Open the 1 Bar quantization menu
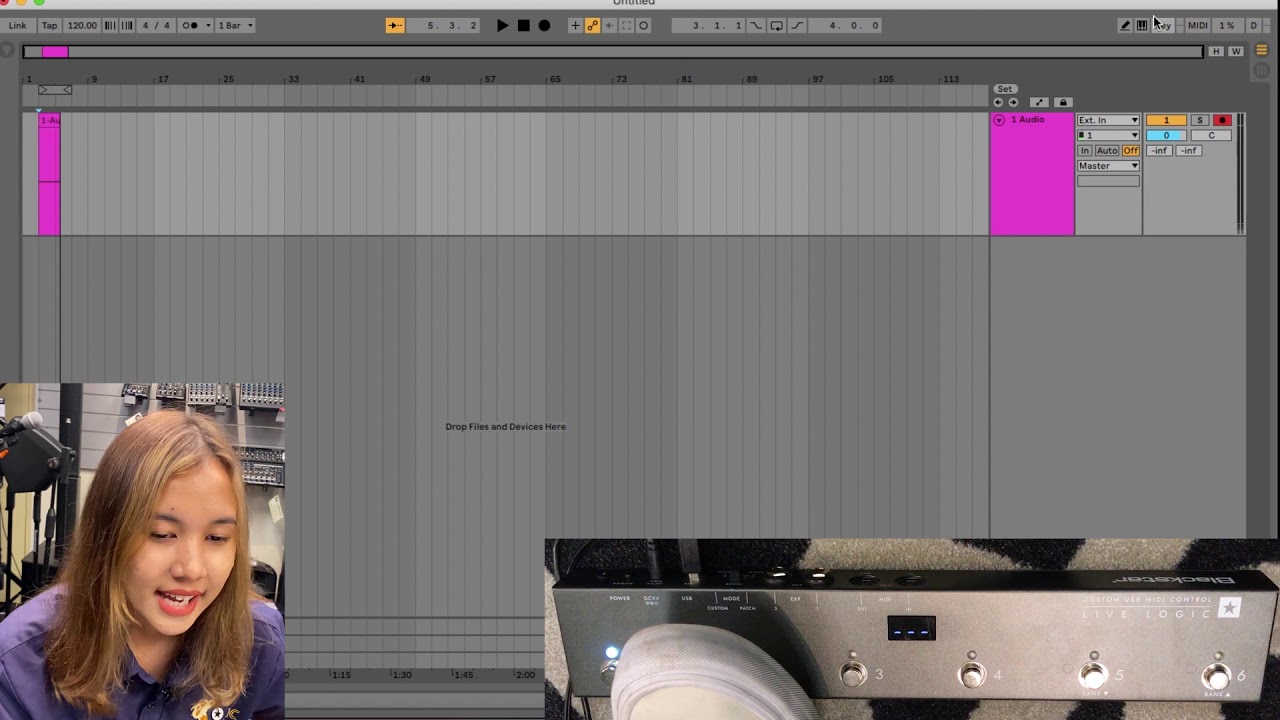1280x720 pixels. tap(236, 25)
